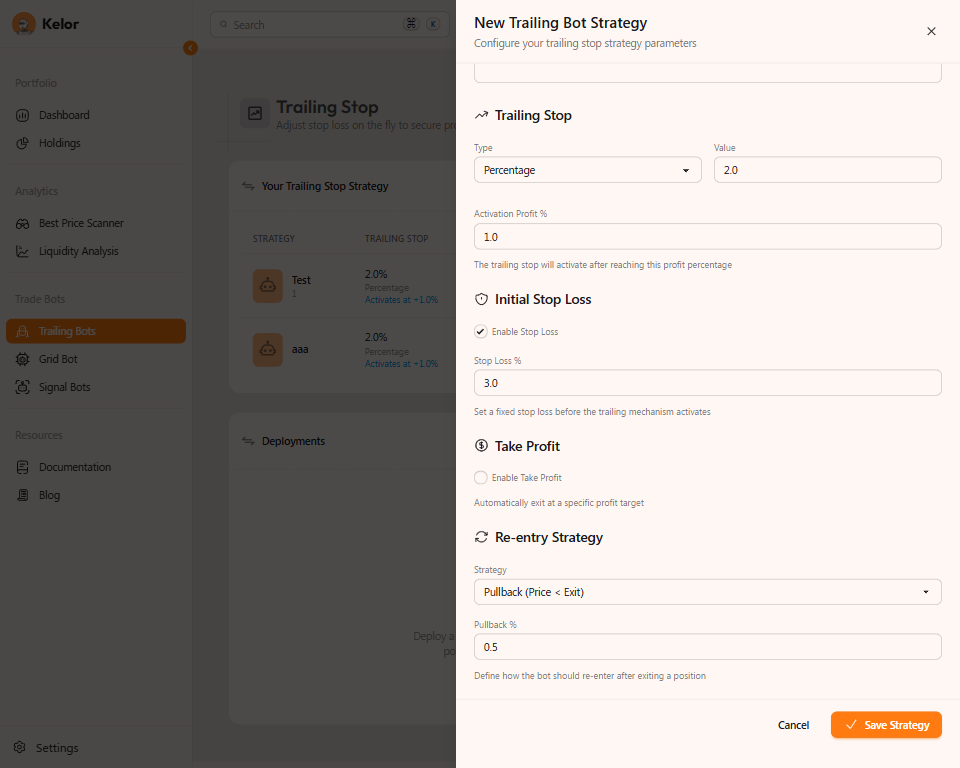
Task: Disable the Enable Stop Loss checkbox
Action: point(481,331)
